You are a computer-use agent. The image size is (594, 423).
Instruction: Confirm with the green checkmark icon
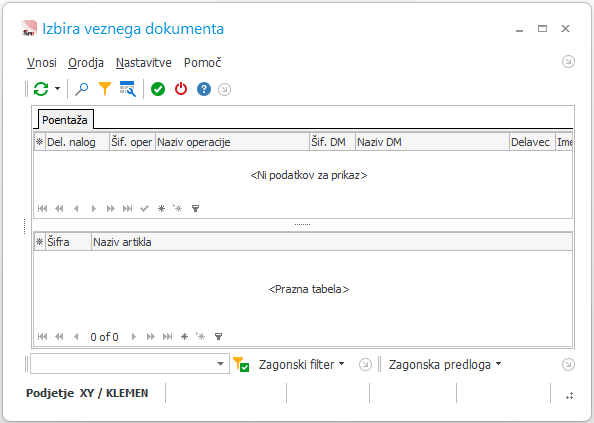tap(158, 89)
